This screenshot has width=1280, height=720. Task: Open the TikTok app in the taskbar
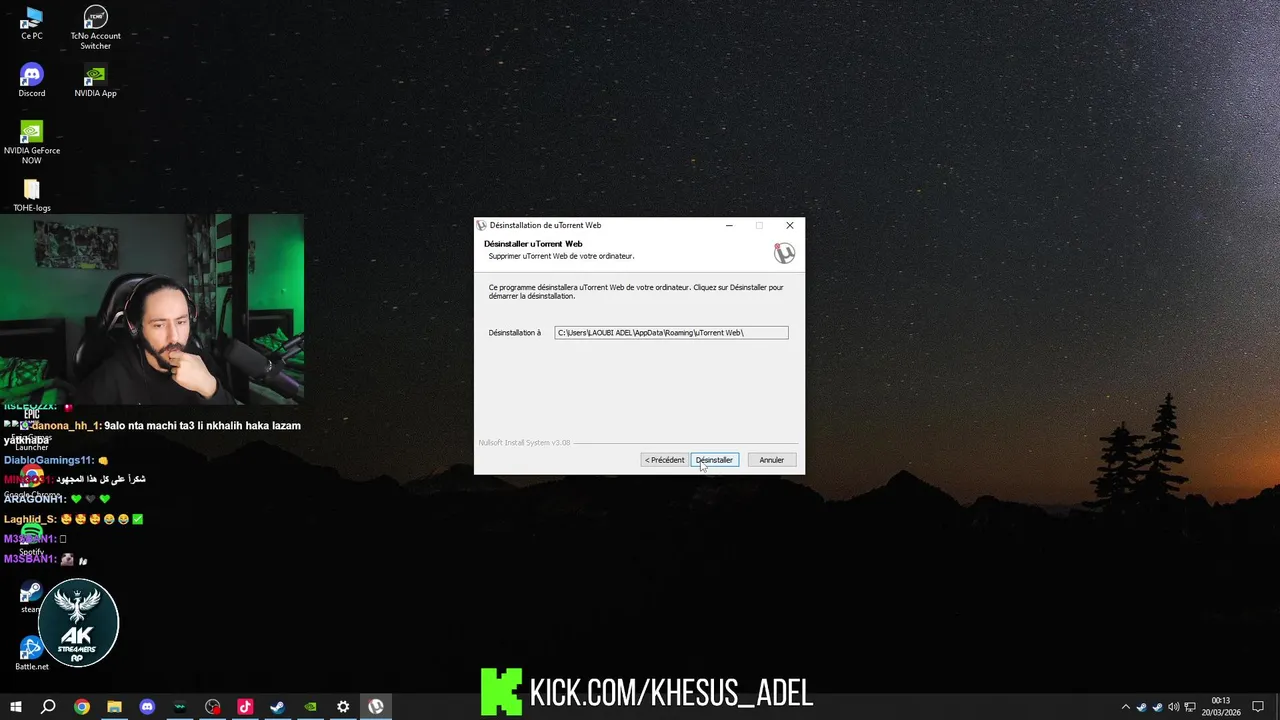coord(245,707)
